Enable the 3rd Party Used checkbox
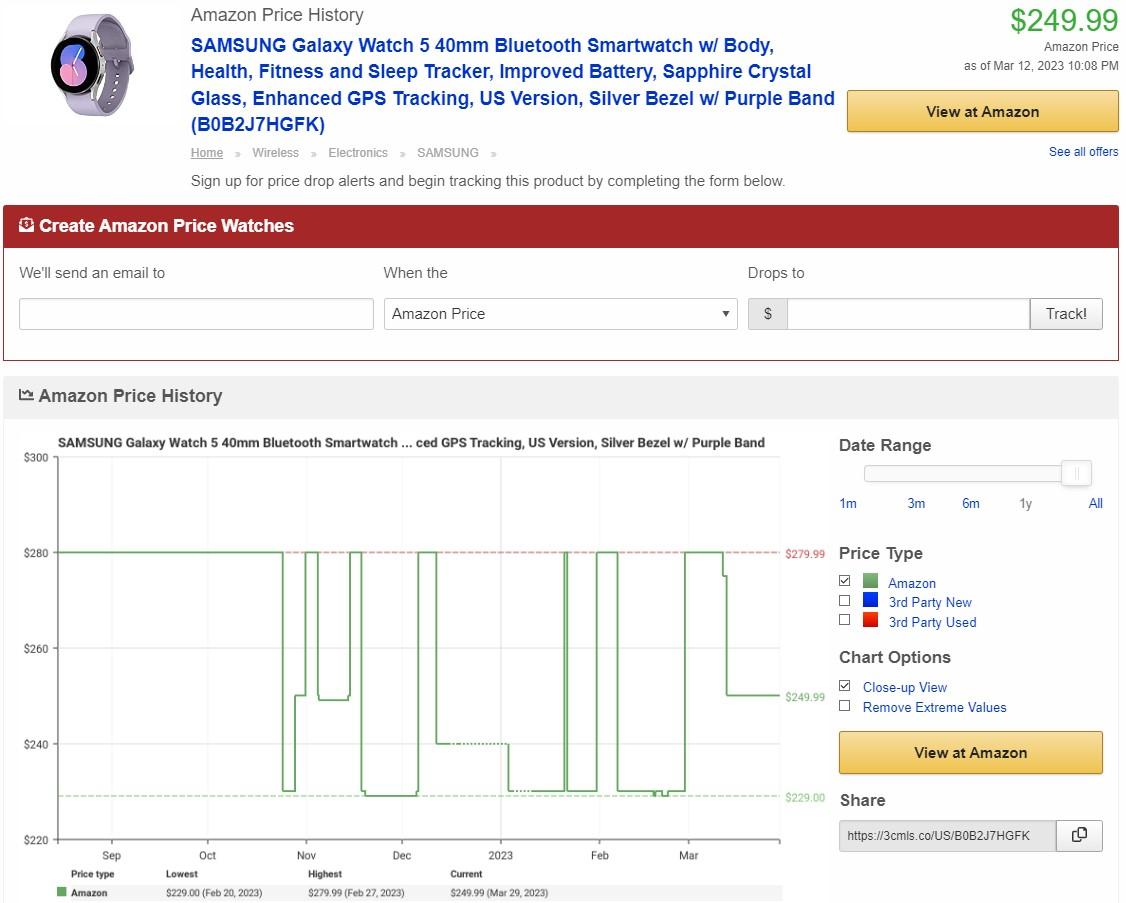Viewport: 1126px width, 903px height. pos(845,620)
